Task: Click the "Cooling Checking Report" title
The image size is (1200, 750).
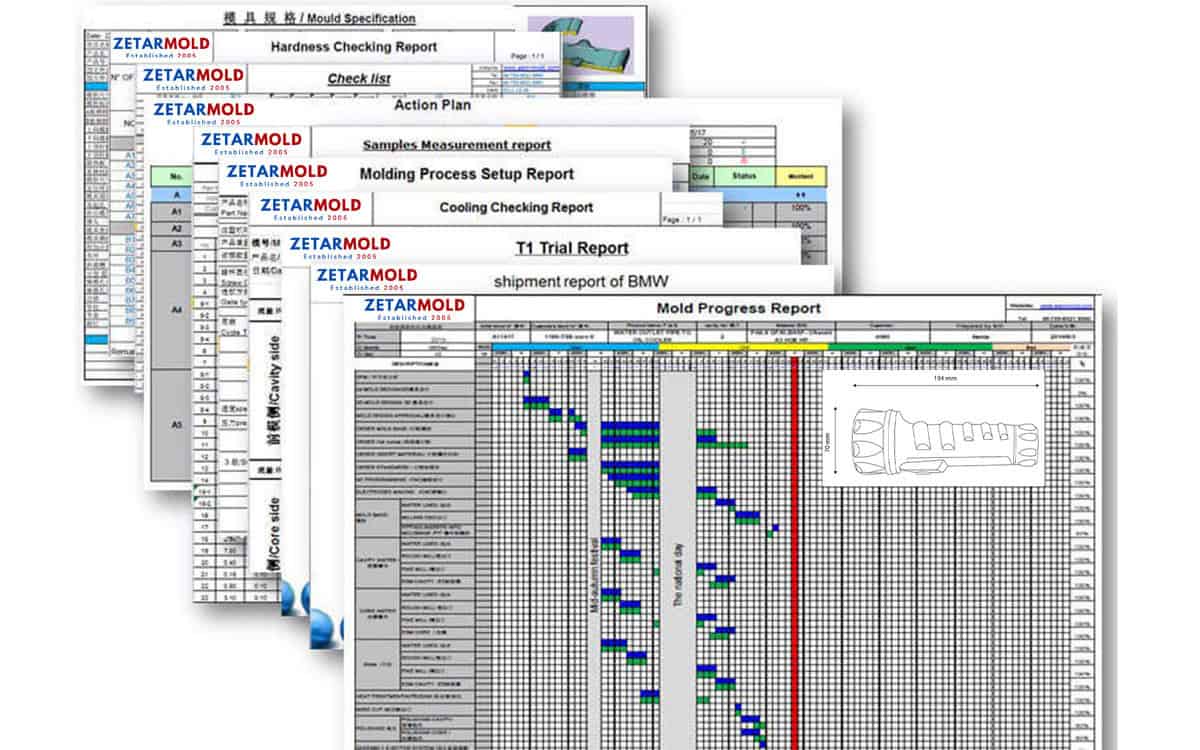Action: 516,208
